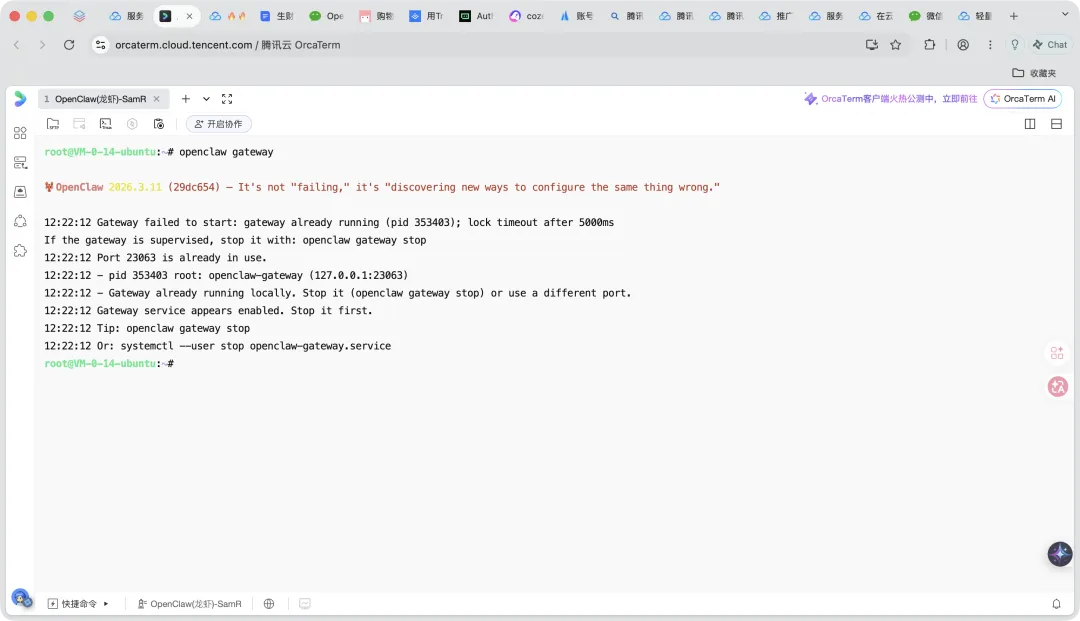Viewport: 1080px width, 621px height.
Task: Bookmark this page with the star icon
Action: 895,45
